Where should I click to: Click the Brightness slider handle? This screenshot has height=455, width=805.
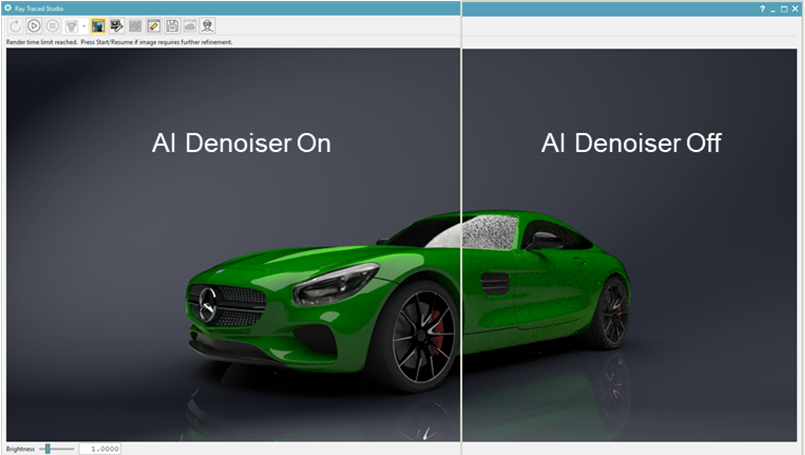tap(47, 449)
